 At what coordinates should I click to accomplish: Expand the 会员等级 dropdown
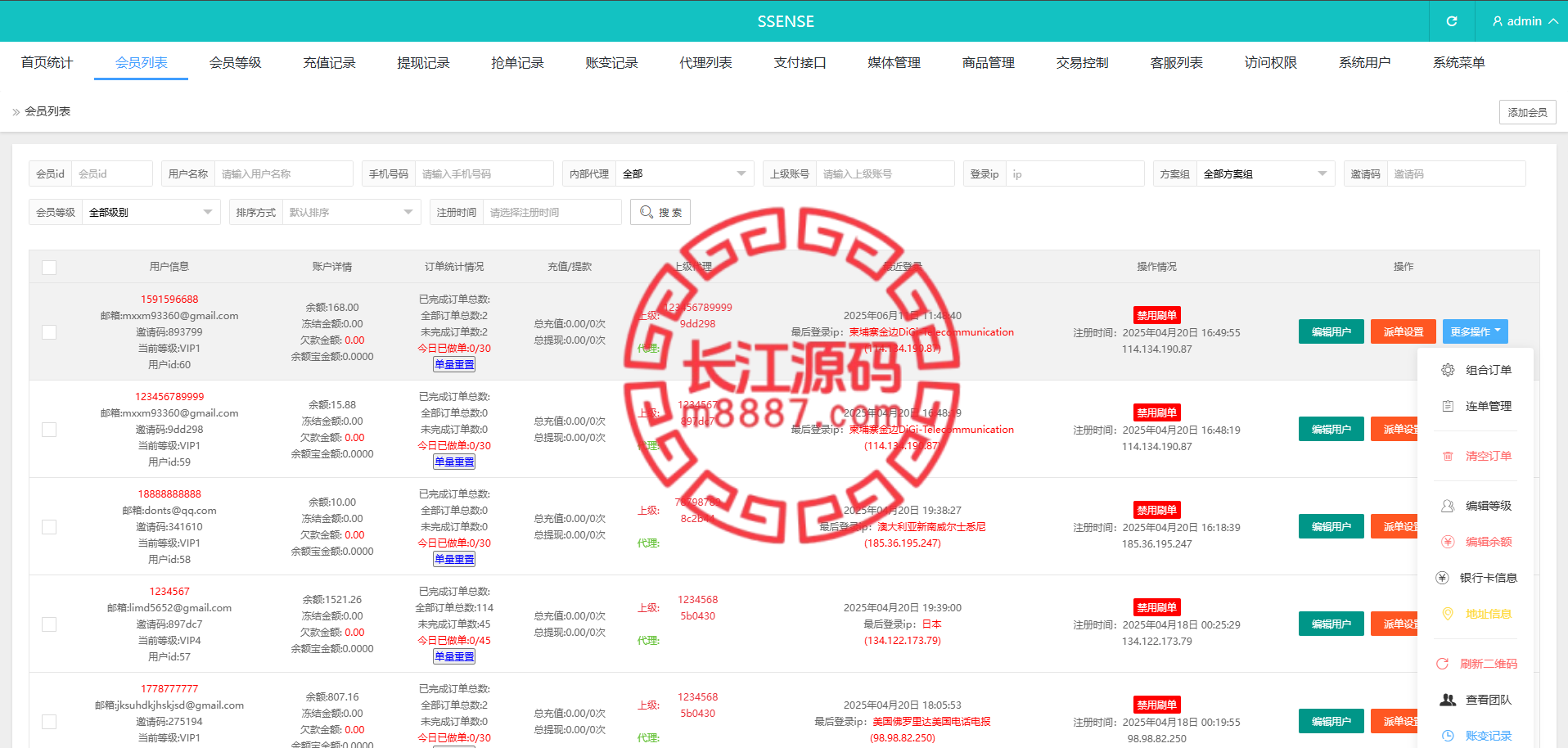point(151,212)
